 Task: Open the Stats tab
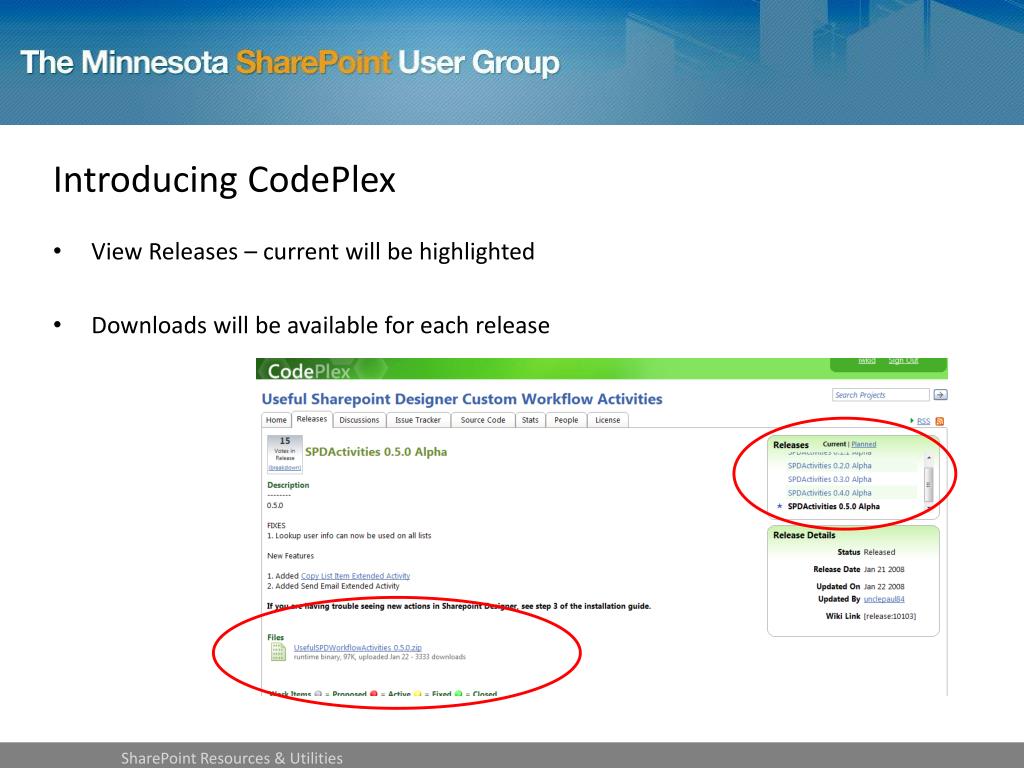pos(530,420)
